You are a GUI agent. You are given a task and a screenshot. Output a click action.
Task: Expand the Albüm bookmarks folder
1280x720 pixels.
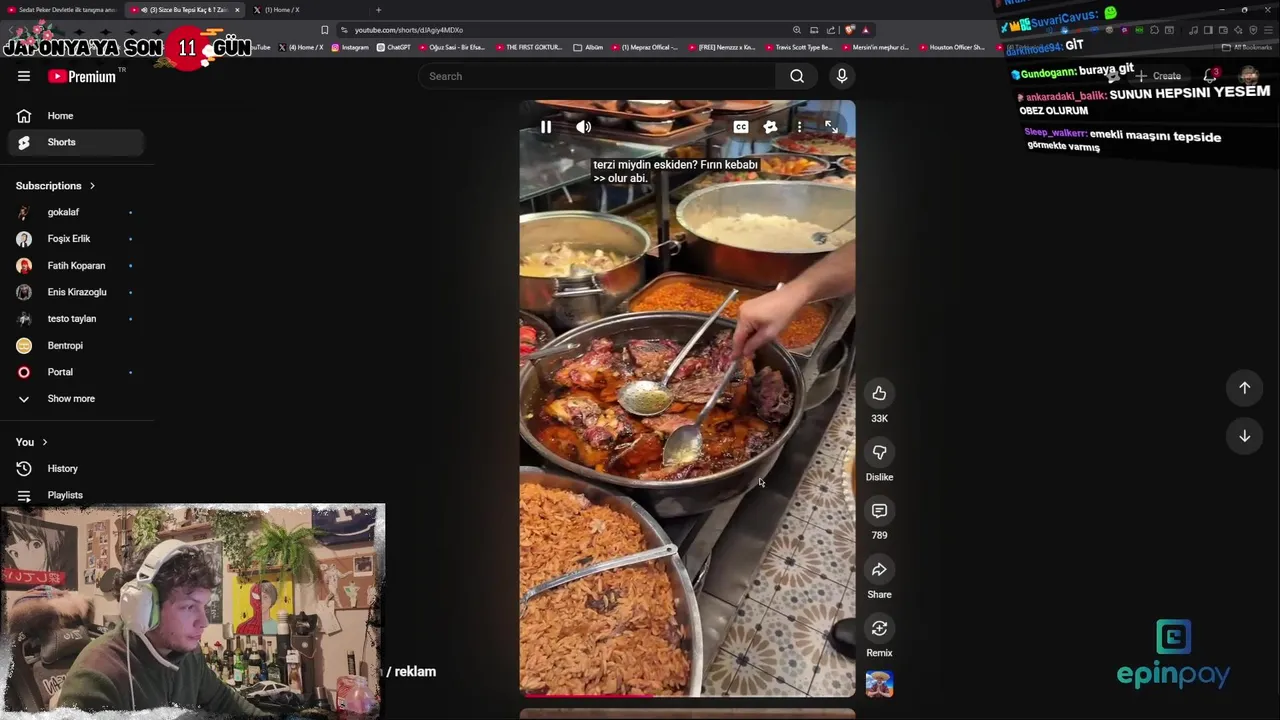(588, 47)
